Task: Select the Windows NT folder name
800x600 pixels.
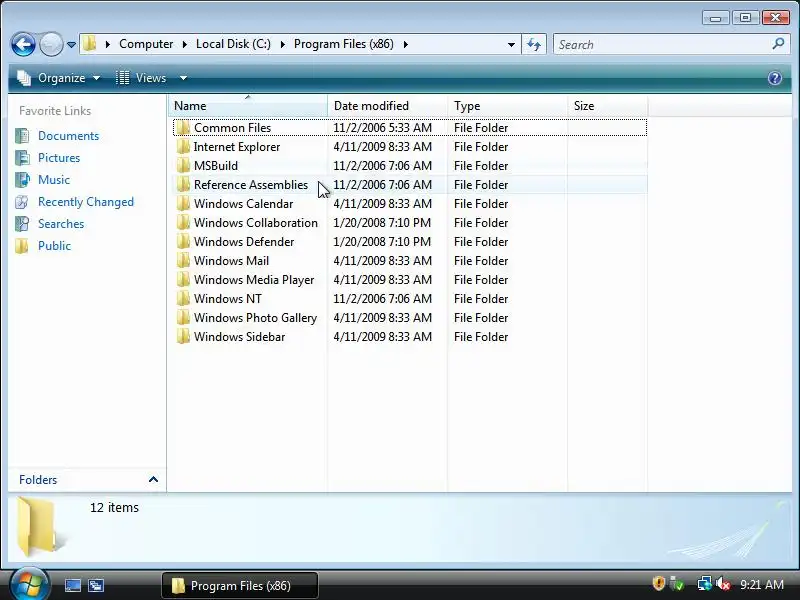Action: (x=228, y=298)
